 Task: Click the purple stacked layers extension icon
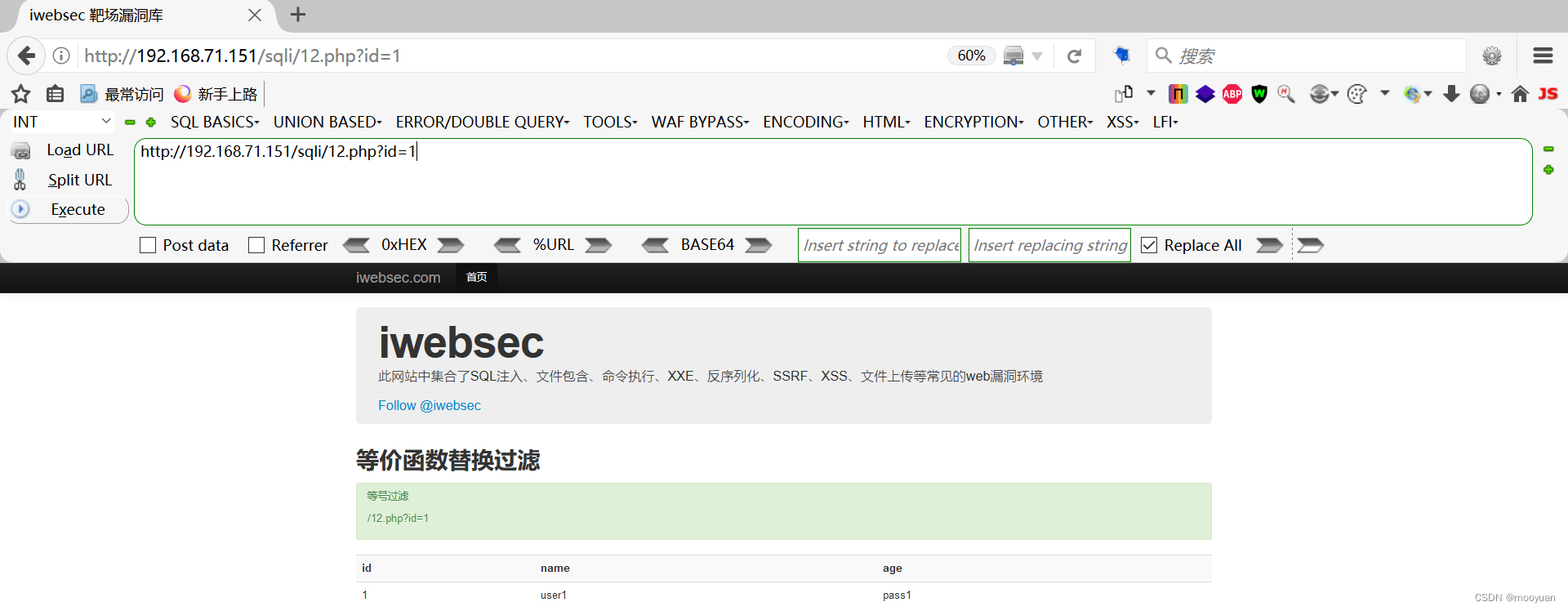[x=1205, y=94]
